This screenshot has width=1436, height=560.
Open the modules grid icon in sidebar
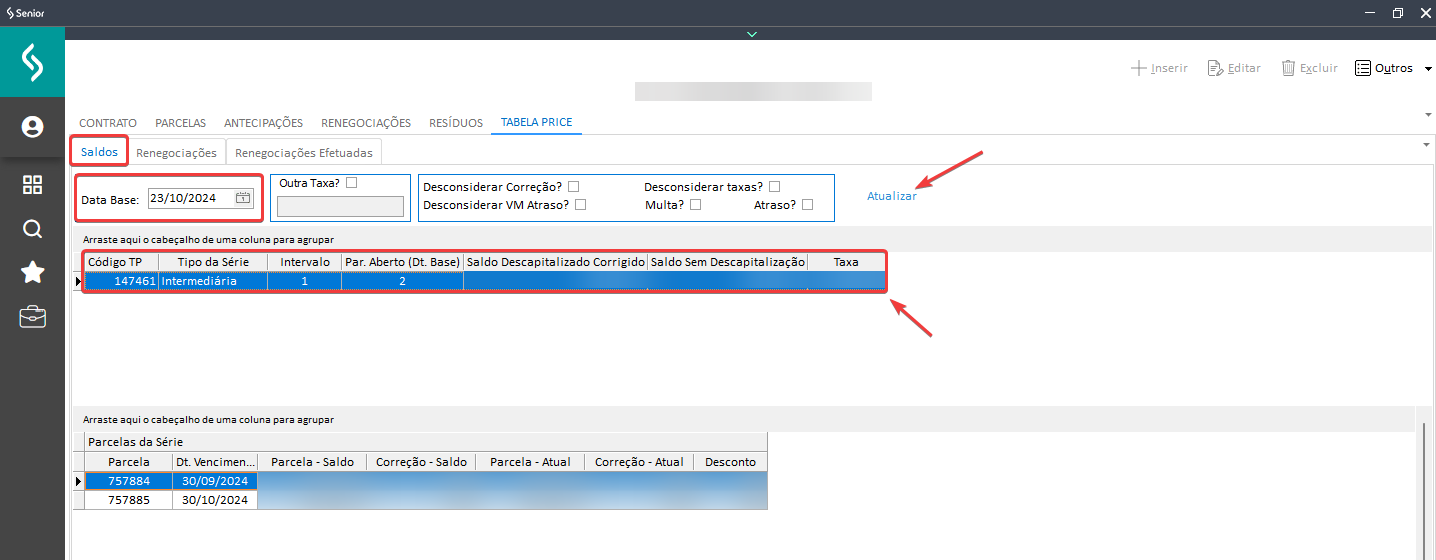click(32, 185)
